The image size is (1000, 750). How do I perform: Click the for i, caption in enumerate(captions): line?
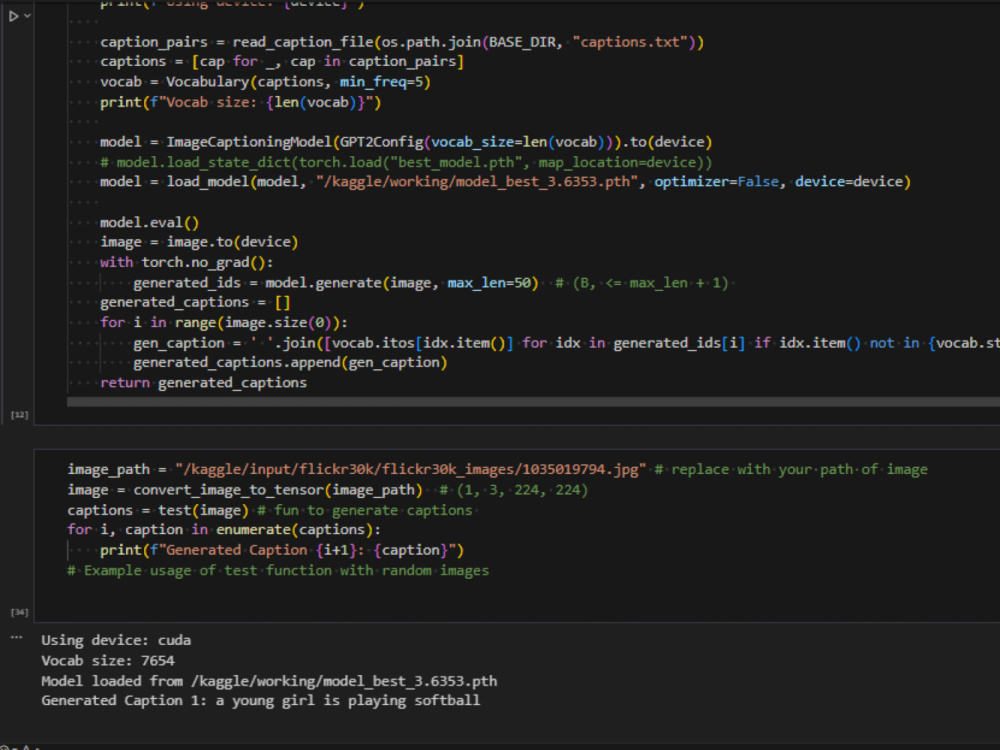click(x=224, y=529)
